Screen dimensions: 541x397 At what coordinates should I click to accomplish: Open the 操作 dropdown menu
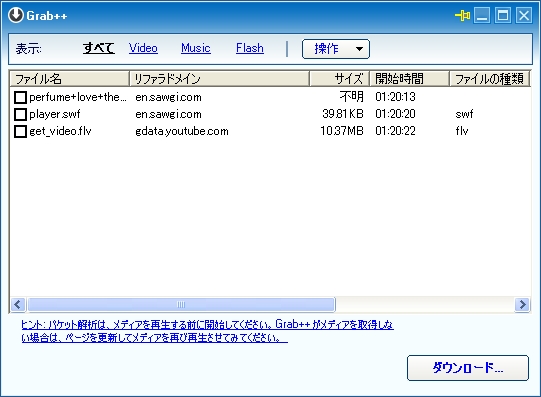pyautogui.click(x=336, y=49)
